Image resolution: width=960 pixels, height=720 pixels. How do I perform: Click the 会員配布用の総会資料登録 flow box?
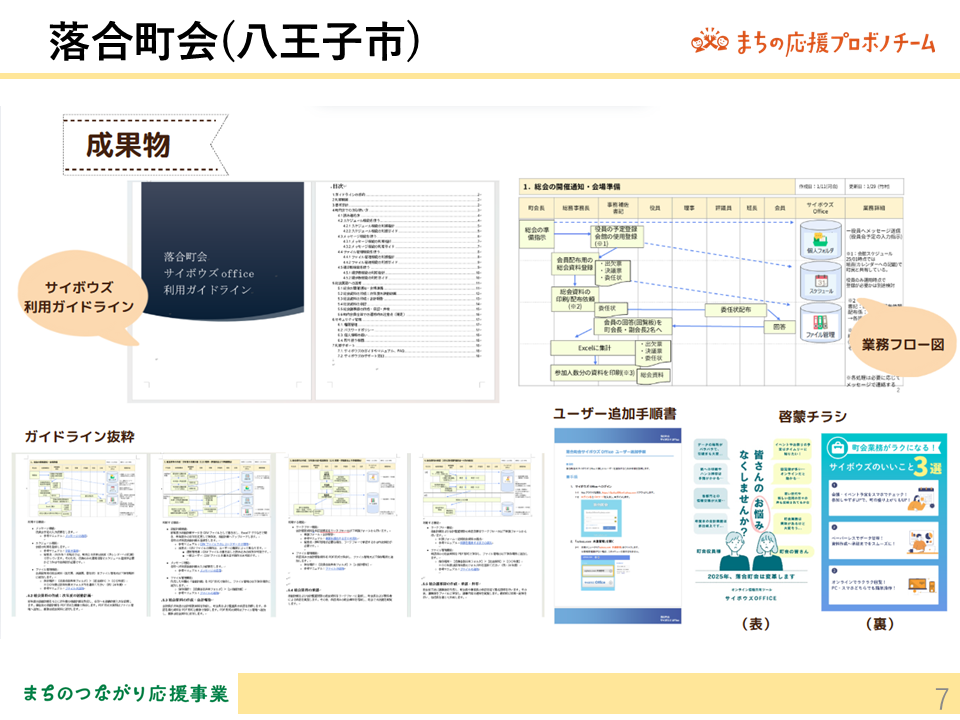coord(574,264)
